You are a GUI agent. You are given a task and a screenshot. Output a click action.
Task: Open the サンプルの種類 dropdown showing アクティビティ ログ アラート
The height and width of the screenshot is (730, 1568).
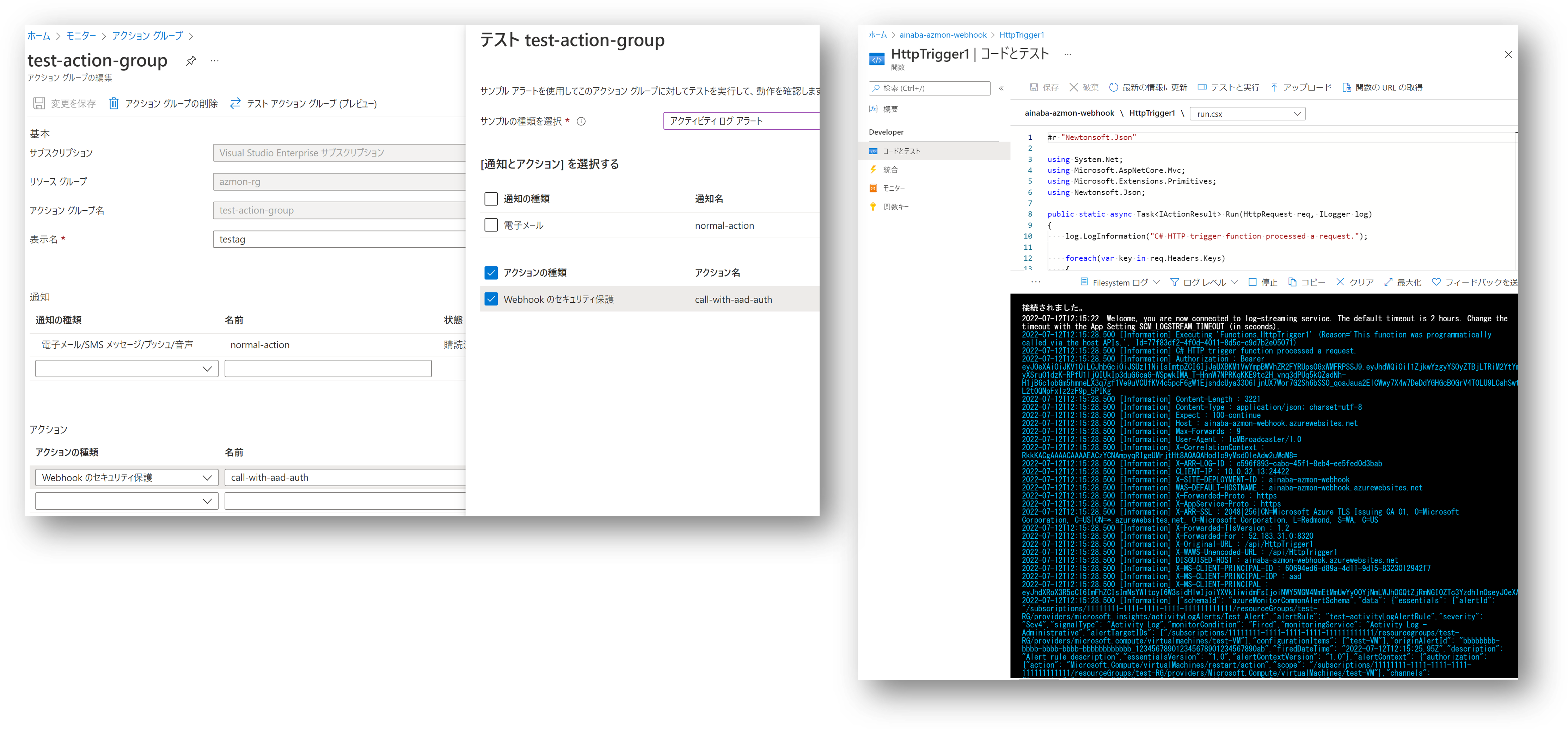[741, 121]
